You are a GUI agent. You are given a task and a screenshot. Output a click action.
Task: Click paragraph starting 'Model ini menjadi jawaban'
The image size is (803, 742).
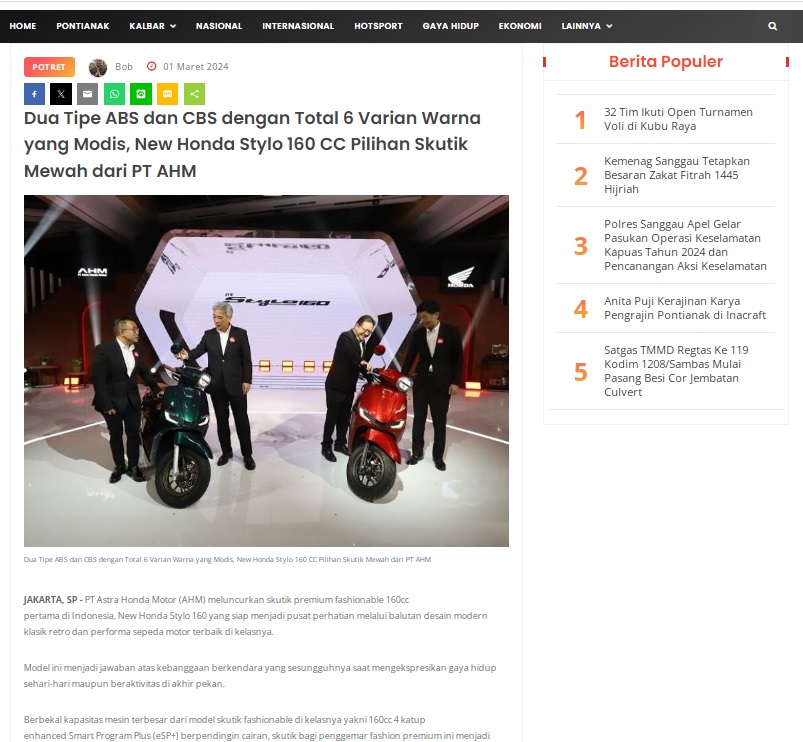point(260,675)
